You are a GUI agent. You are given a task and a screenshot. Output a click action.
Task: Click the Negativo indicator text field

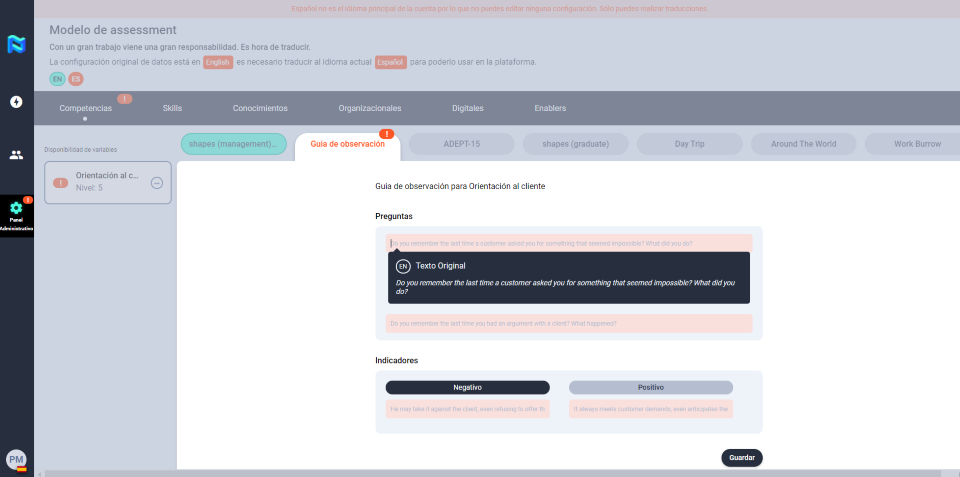(467, 409)
